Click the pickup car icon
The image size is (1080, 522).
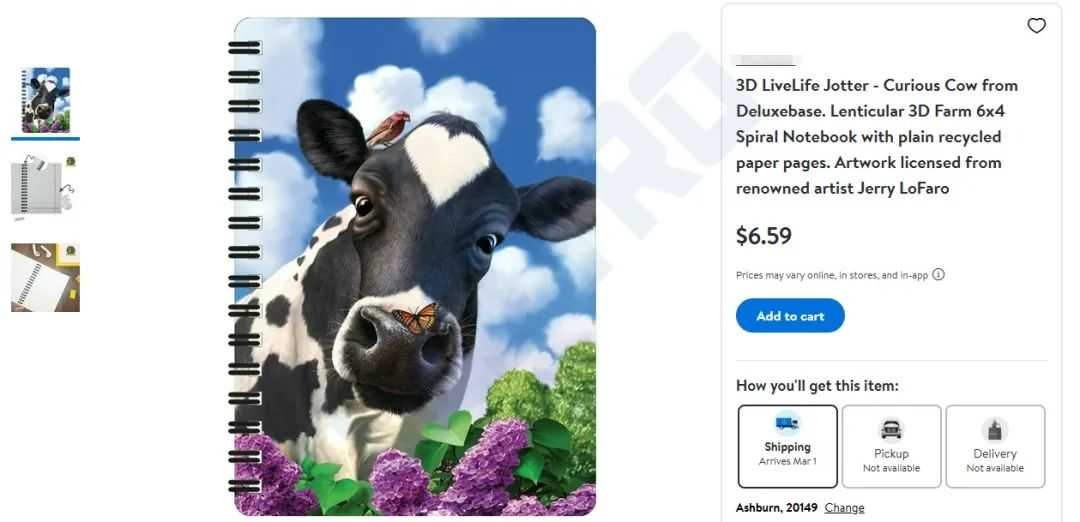point(891,429)
